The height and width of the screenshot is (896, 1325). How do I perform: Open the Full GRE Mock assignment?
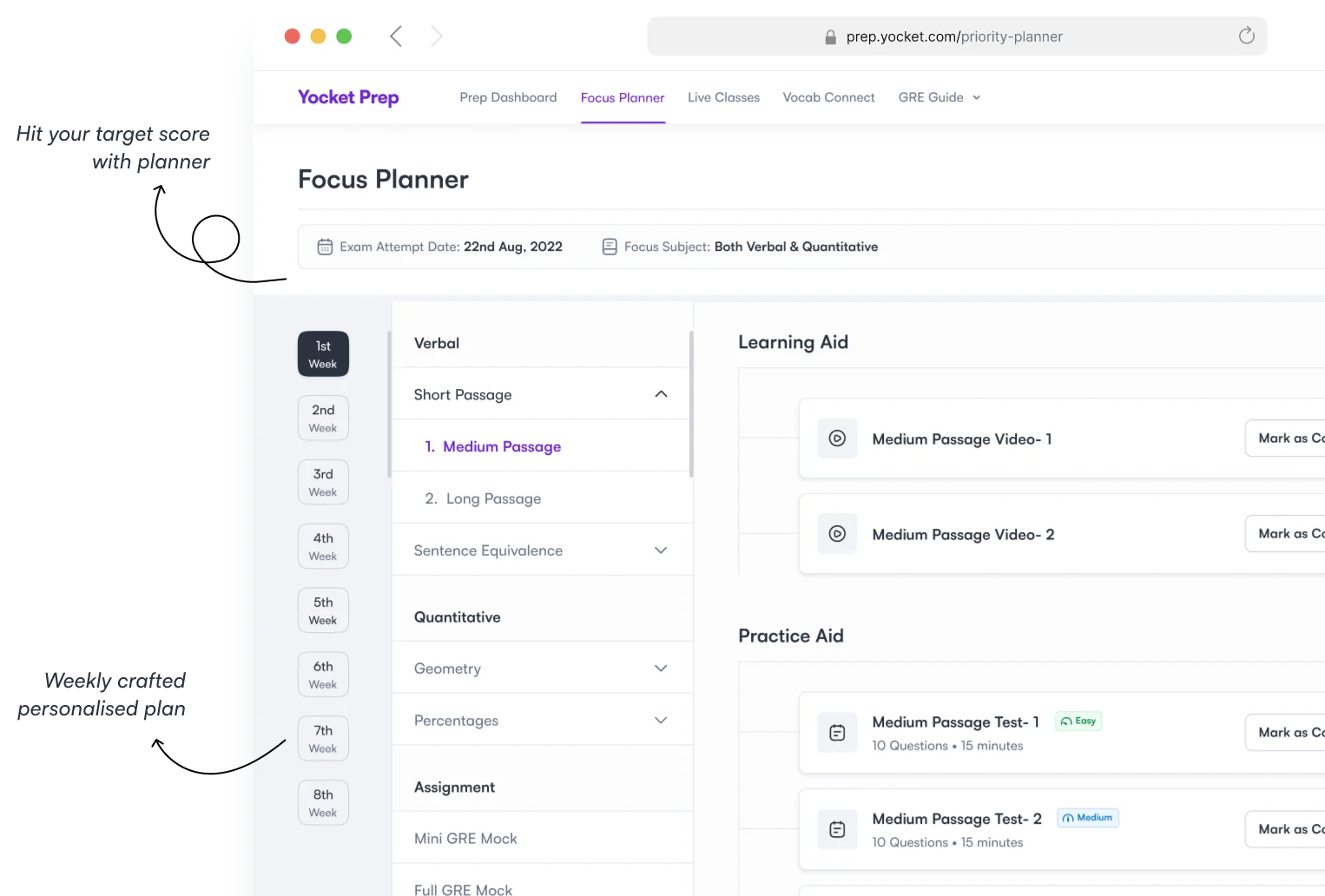pos(542,880)
